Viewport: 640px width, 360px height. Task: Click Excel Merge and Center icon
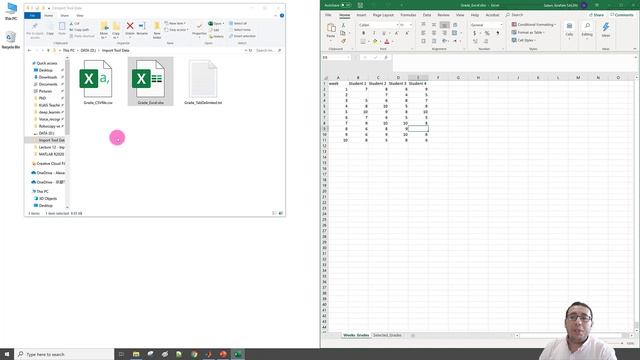(455, 33)
